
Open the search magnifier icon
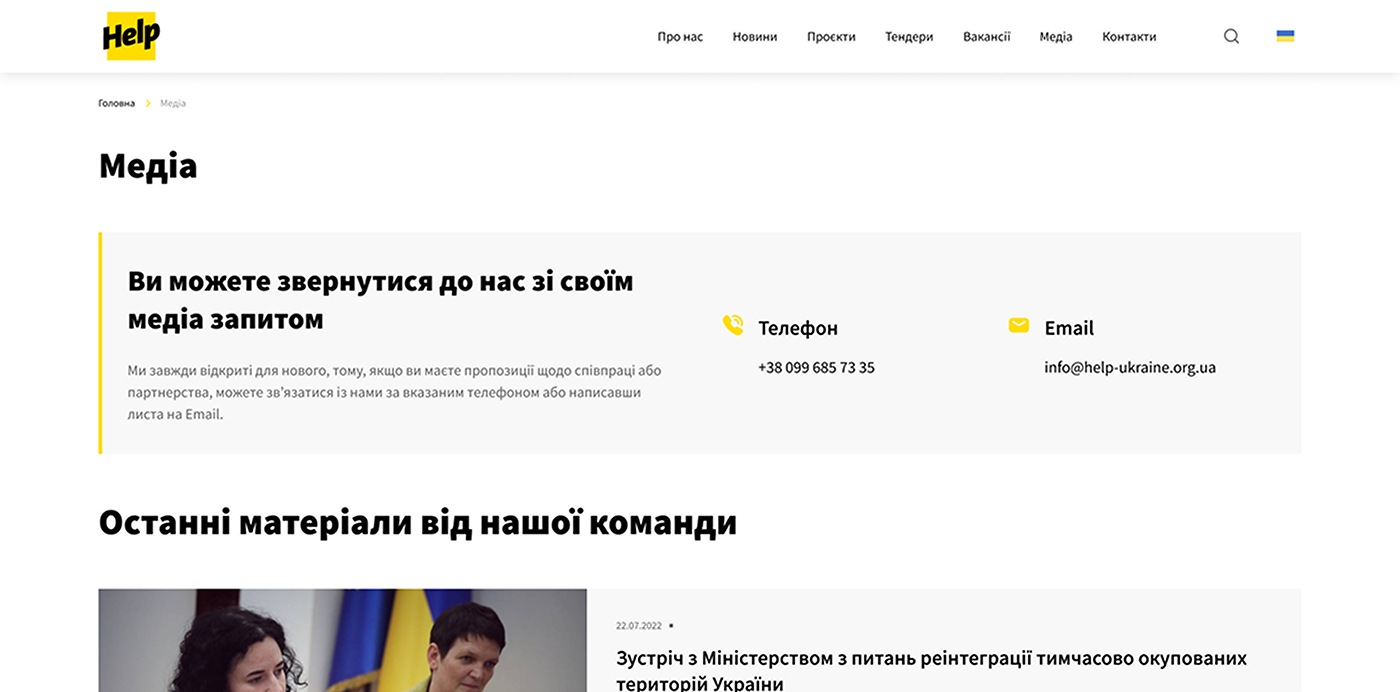[1231, 36]
